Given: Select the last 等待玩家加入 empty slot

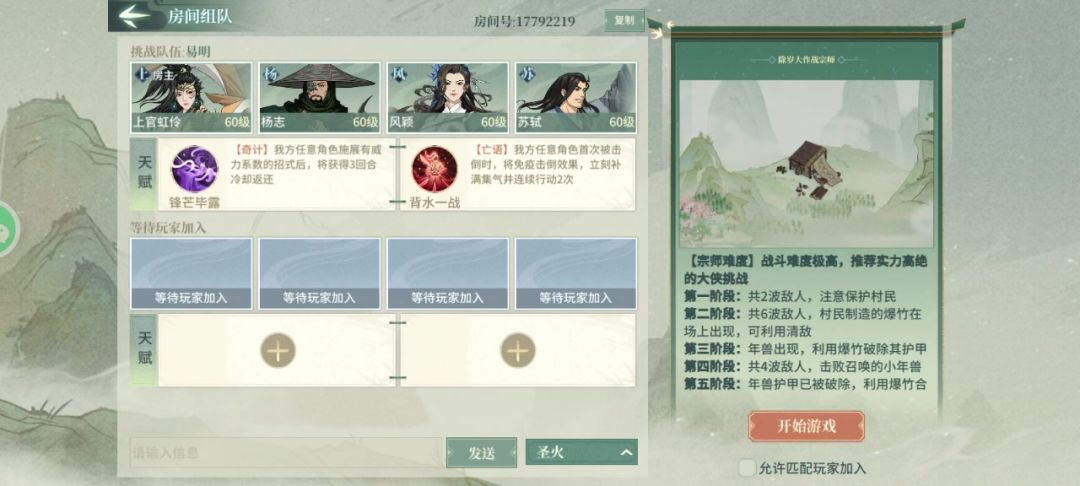Looking at the screenshot, I should click(x=576, y=273).
